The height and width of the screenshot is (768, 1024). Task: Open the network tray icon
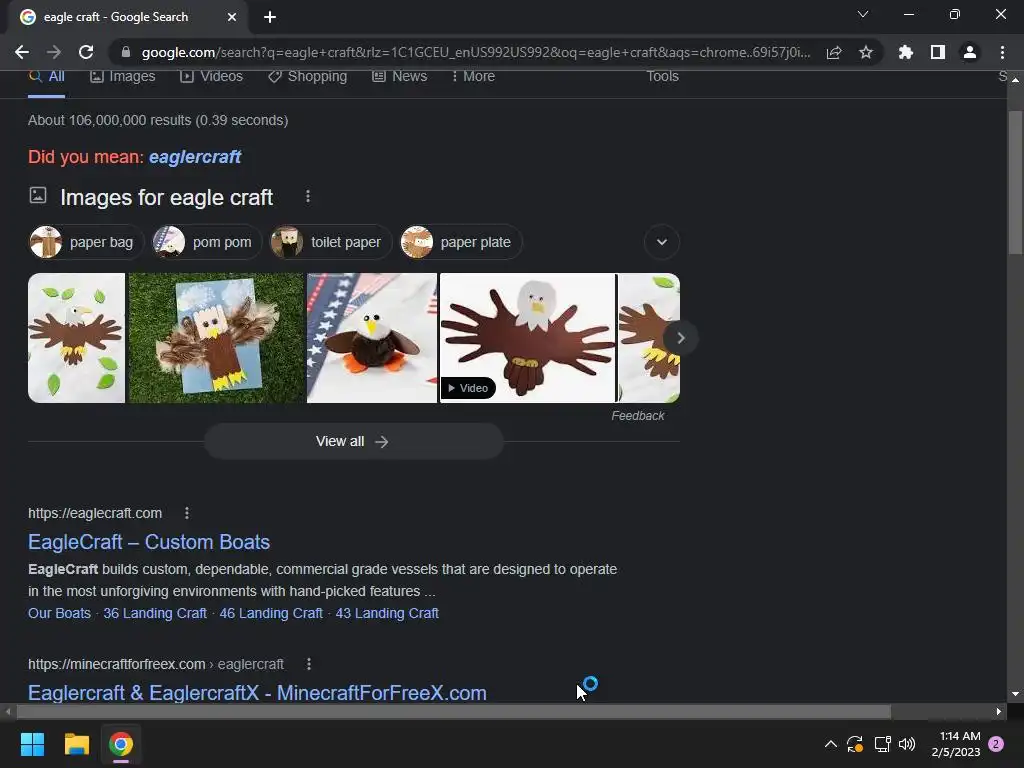pyautogui.click(x=882, y=744)
